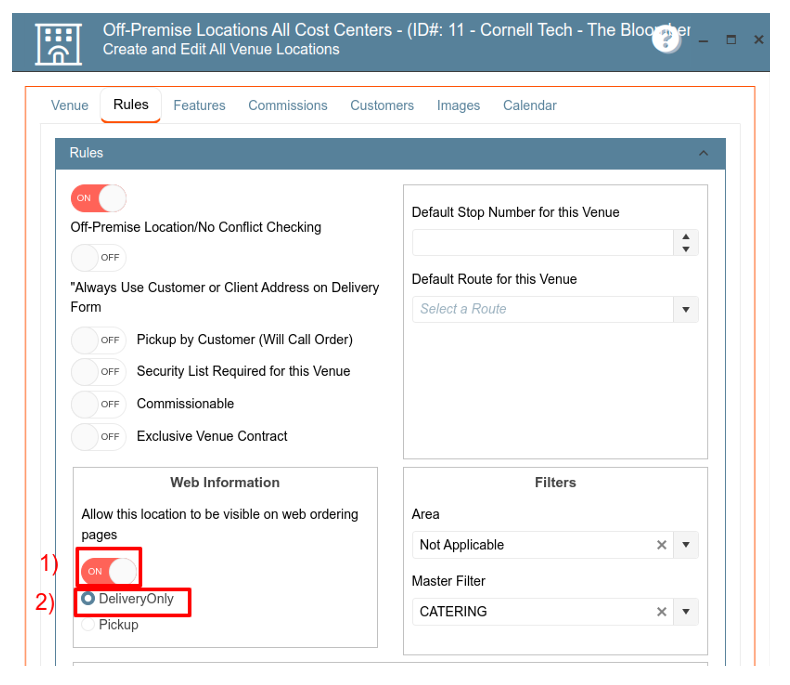790x685 pixels.
Task: Enable Exclusive Venue Contract toggle
Action: [98, 436]
